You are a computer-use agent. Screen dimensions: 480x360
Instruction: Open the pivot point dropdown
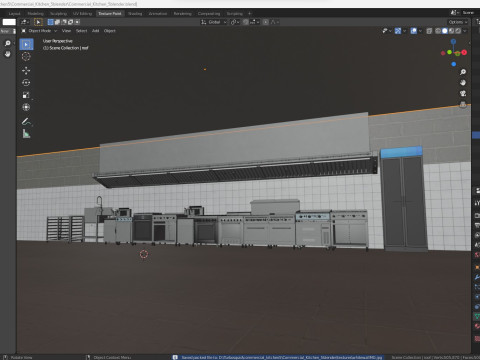pos(235,22)
